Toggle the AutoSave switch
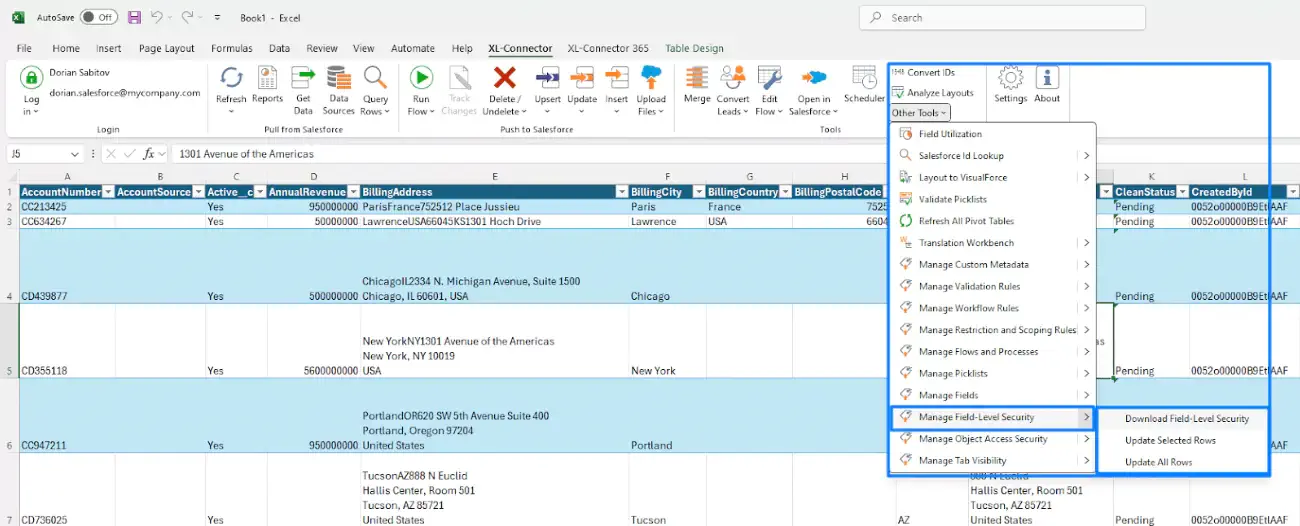The width and height of the screenshot is (1300, 526). 98,18
